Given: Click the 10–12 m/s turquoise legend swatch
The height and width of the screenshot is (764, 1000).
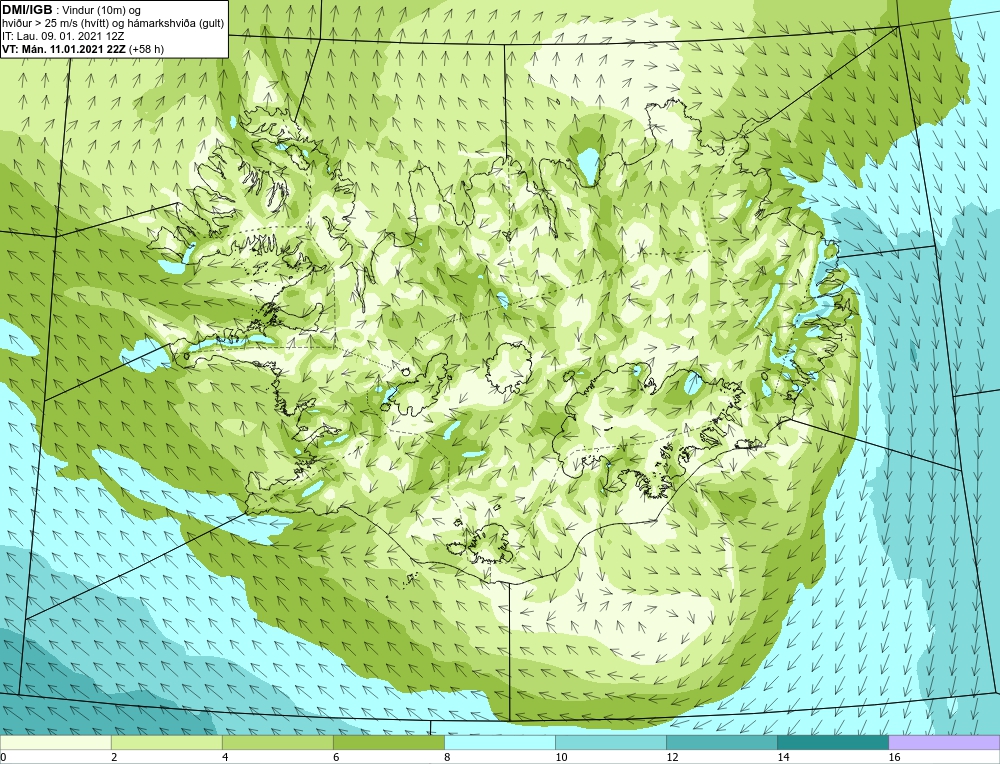Looking at the screenshot, I should (611, 743).
